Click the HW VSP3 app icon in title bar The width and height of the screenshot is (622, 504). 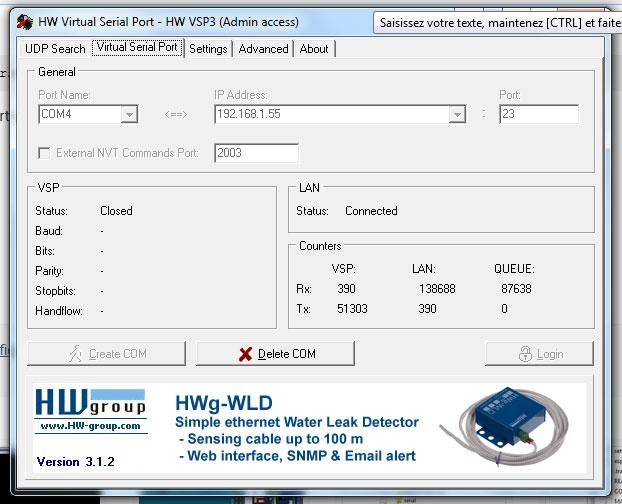pos(25,22)
